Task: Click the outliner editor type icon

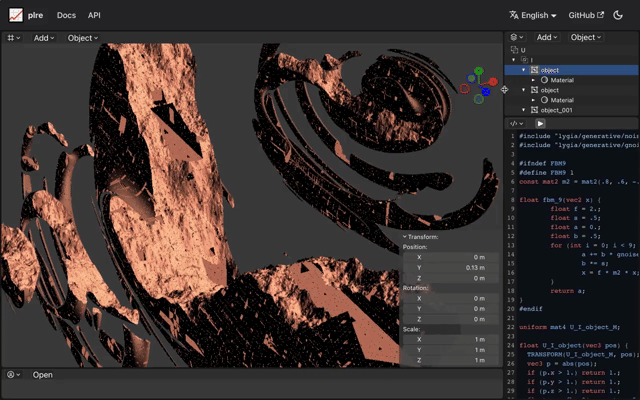Action: click(515, 38)
